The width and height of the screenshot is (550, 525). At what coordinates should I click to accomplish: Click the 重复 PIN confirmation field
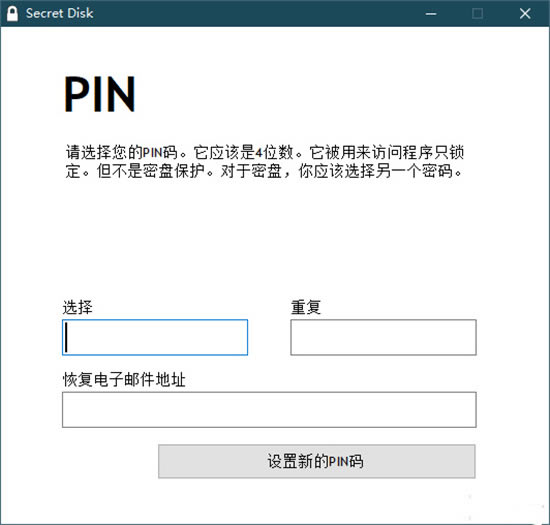coord(383,337)
